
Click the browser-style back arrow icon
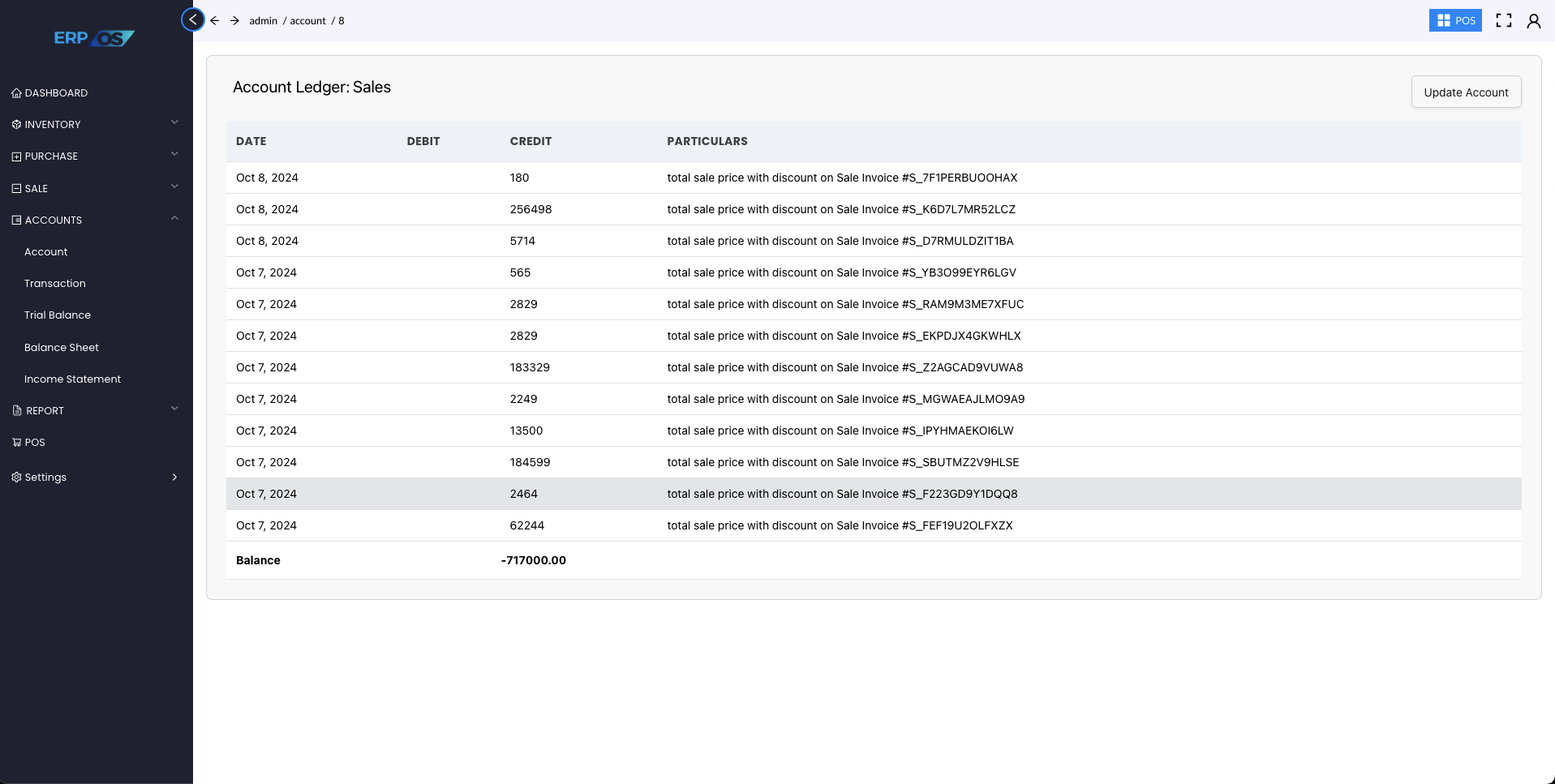coord(215,20)
